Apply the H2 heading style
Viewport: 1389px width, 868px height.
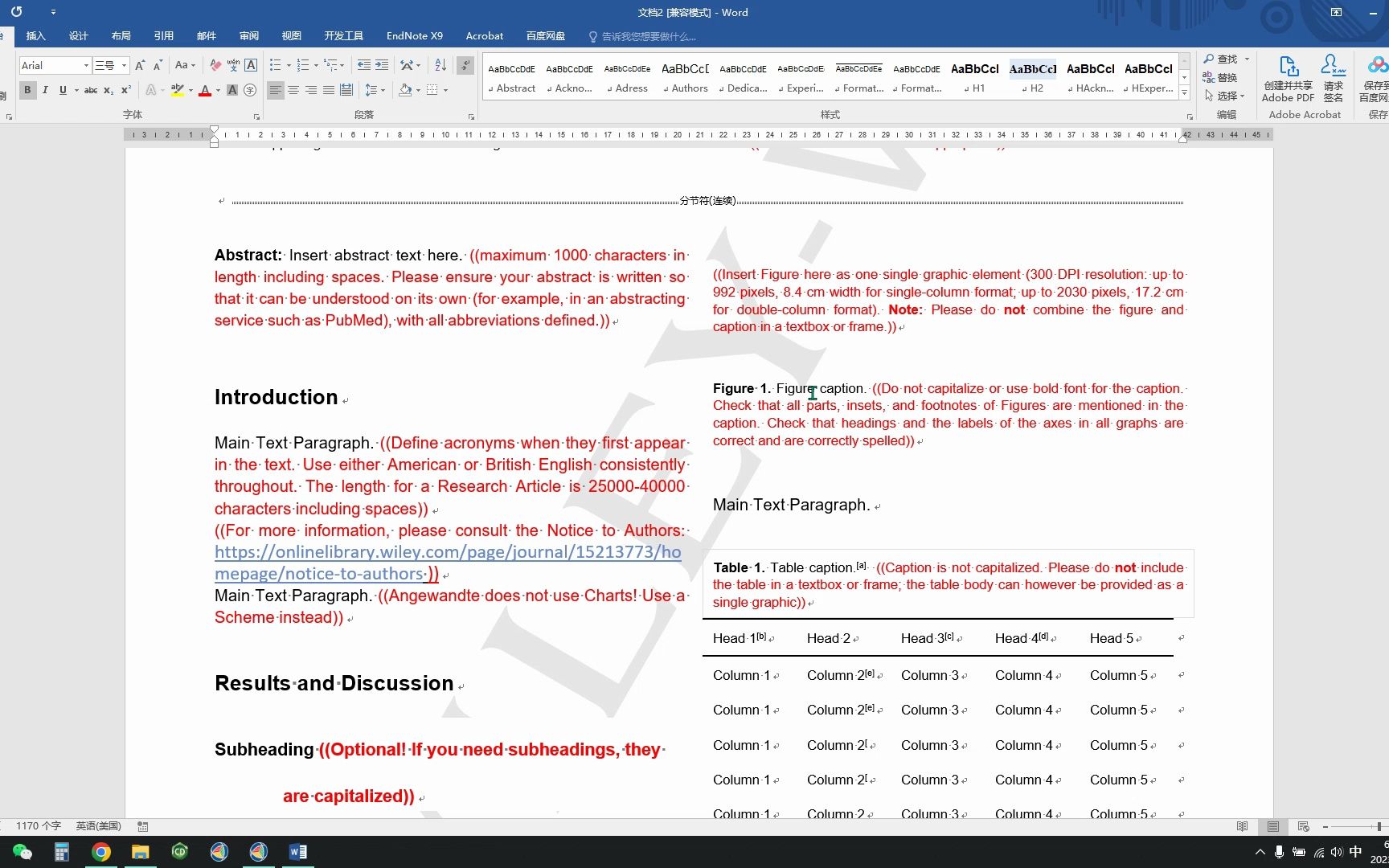tap(1033, 78)
